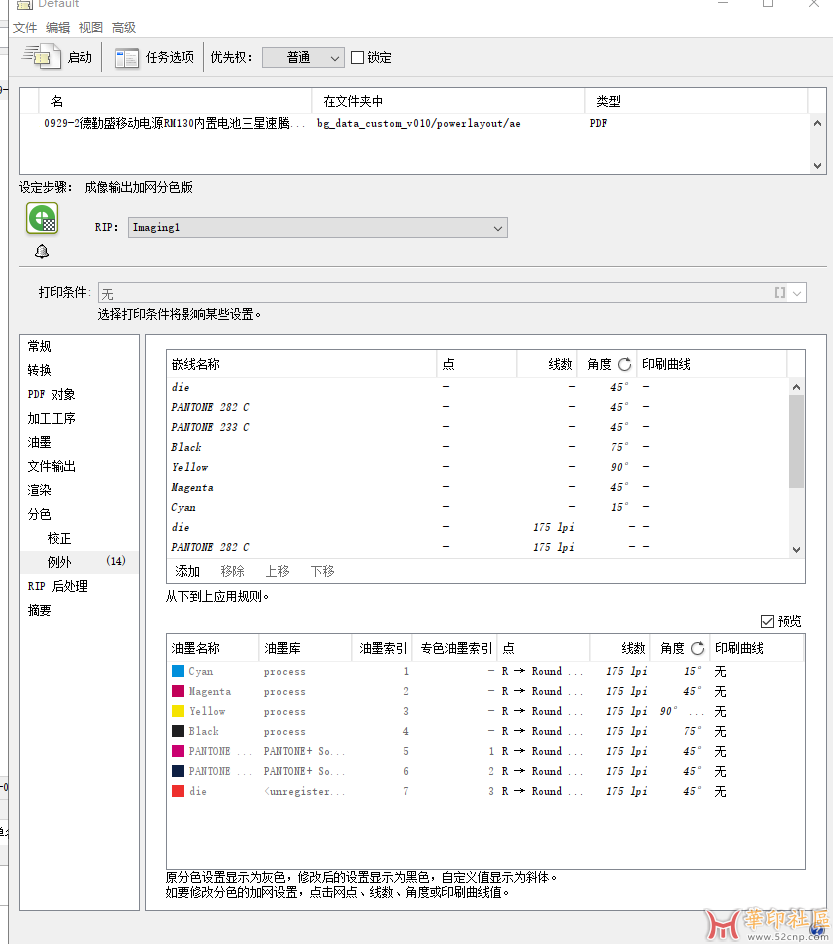Image resolution: width=833 pixels, height=944 pixels.
Task: Expand the 打印条件 dropdown arrow
Action: point(797,293)
